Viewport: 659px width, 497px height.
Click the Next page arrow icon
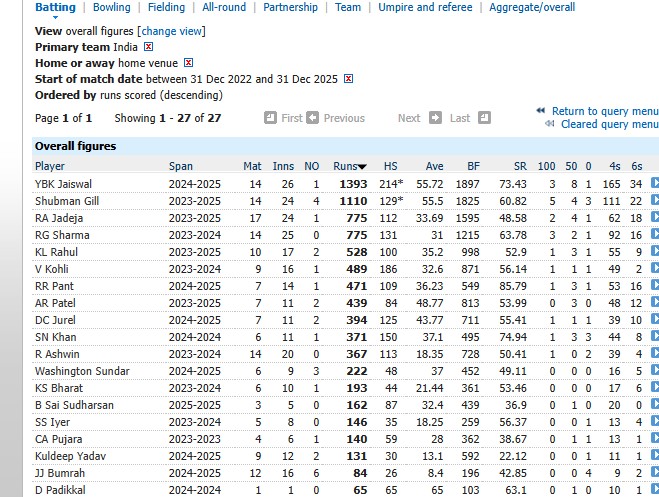(x=435, y=118)
